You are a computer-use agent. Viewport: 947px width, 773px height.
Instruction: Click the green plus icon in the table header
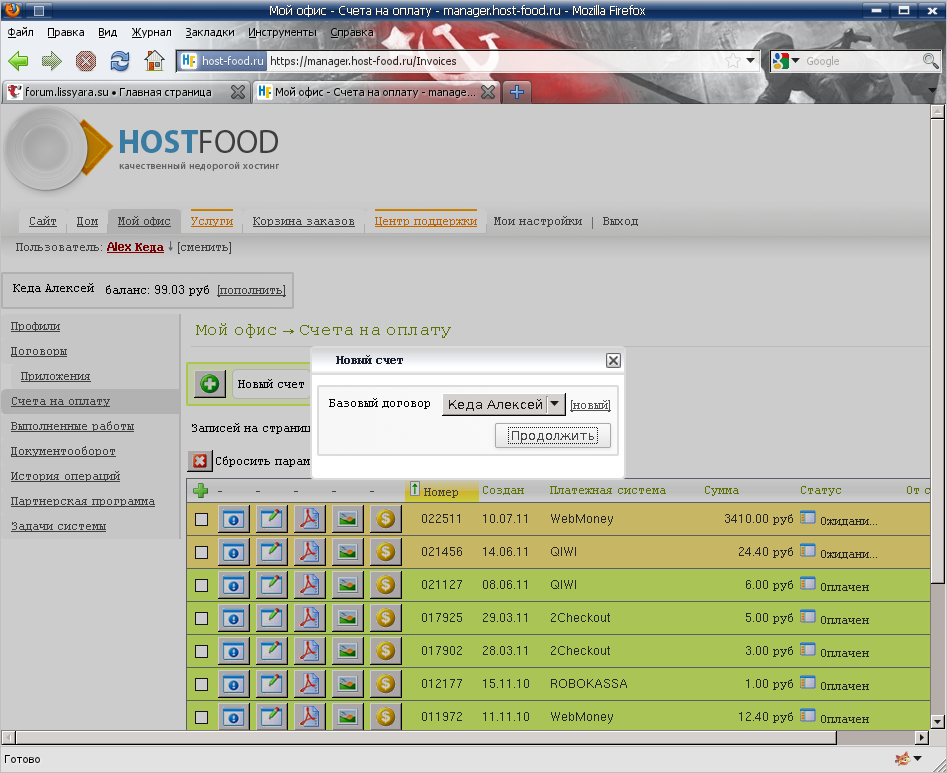tap(201, 490)
